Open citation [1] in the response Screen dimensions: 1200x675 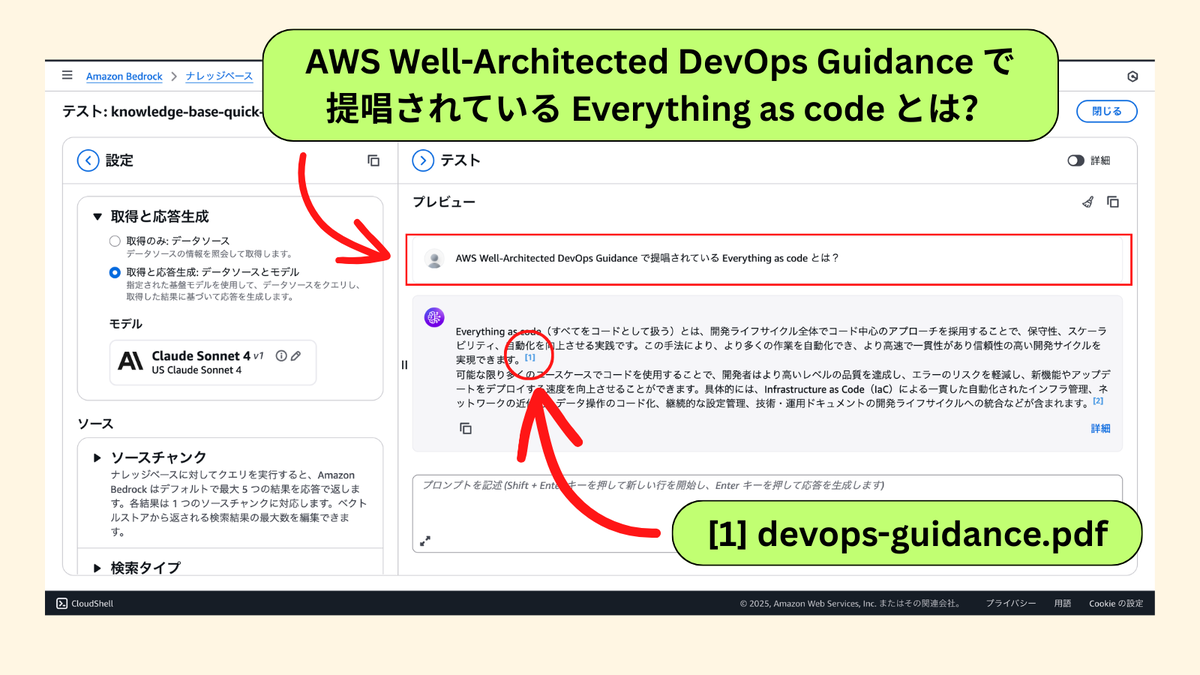click(529, 357)
